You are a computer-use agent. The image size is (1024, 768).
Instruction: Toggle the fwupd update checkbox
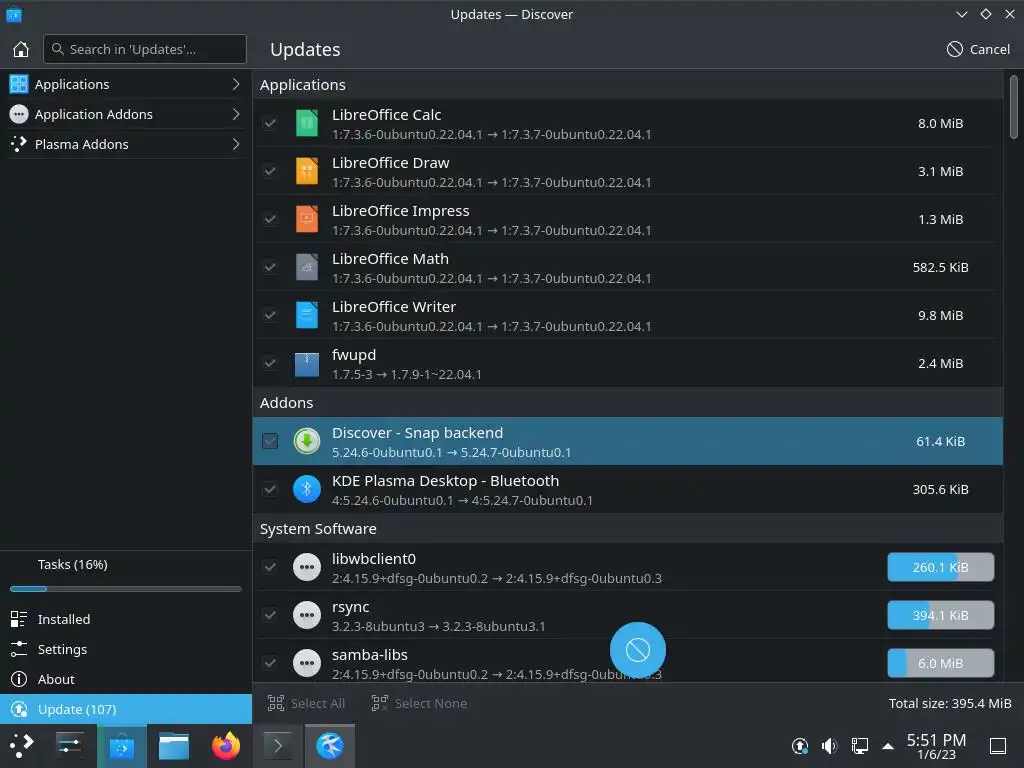[270, 363]
